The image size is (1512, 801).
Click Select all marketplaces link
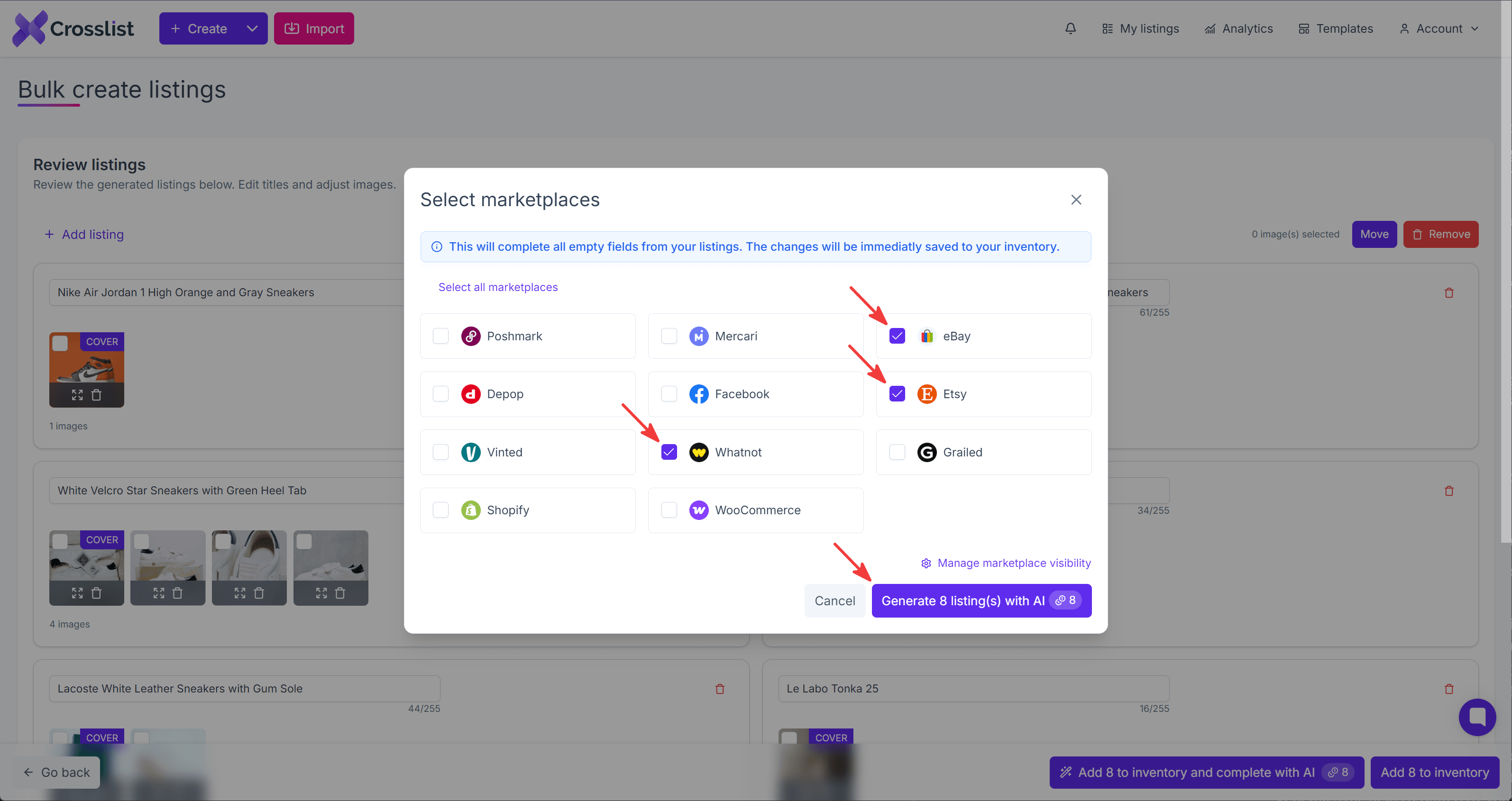point(498,288)
